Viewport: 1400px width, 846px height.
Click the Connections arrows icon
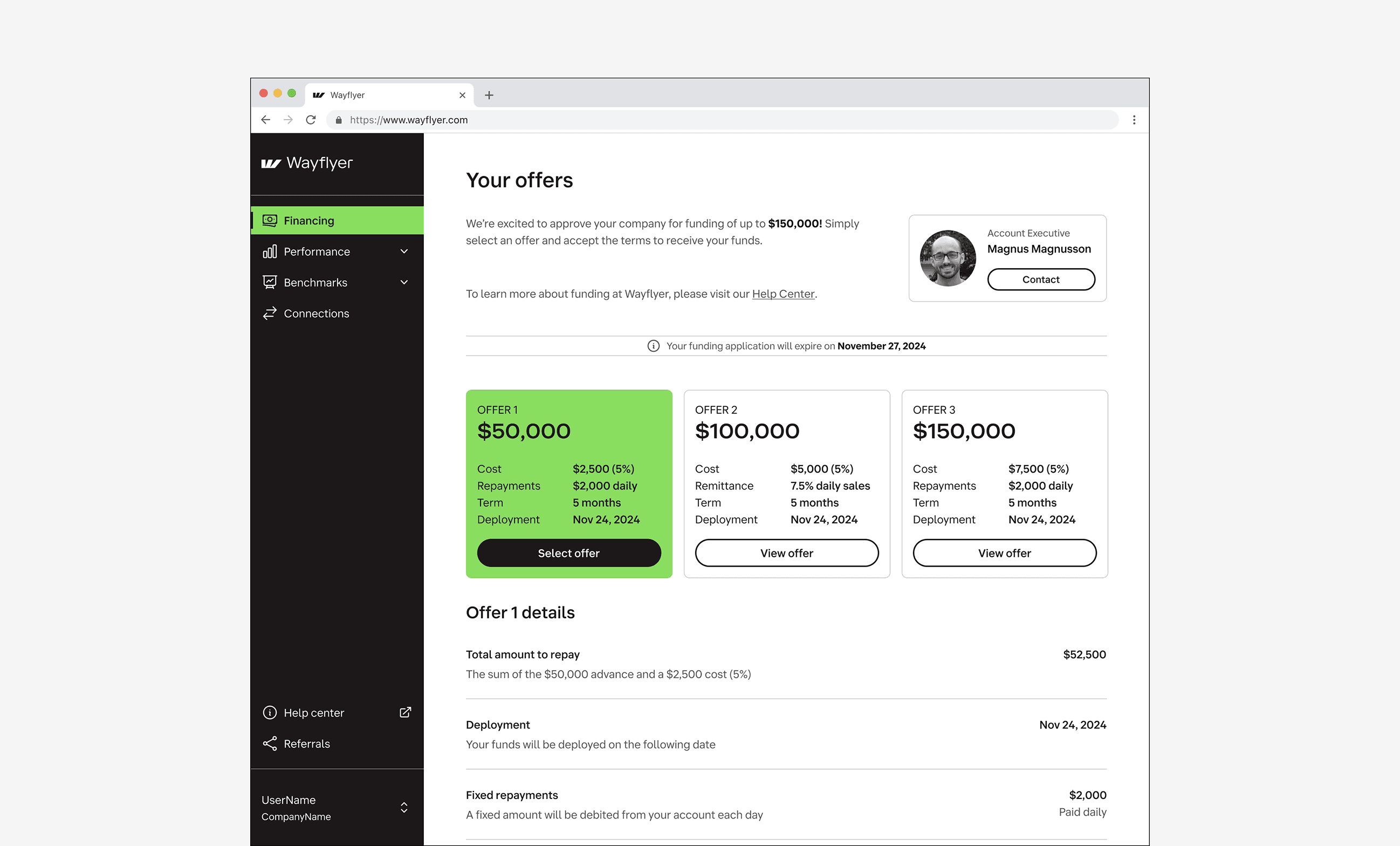tap(269, 313)
